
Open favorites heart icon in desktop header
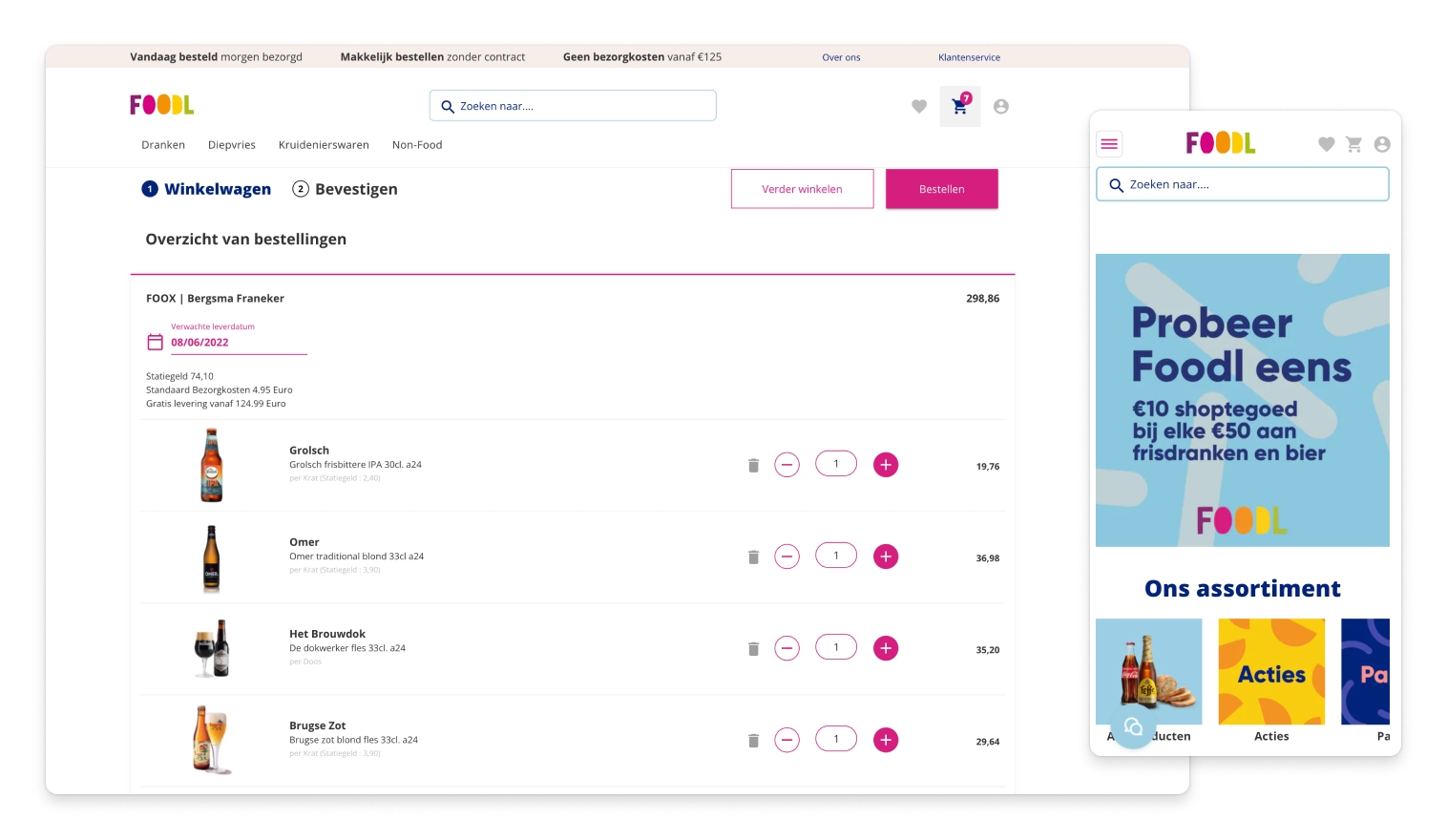tap(919, 106)
